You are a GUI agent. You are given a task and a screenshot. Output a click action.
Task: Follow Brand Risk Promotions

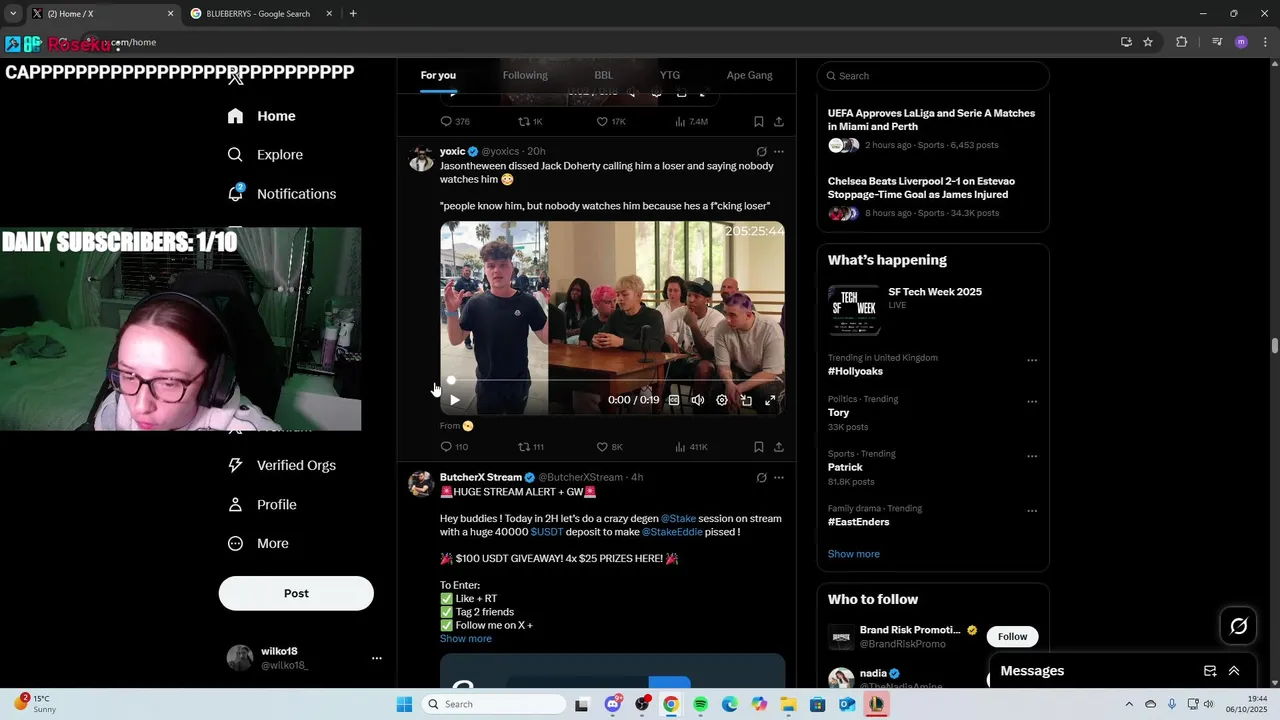[1012, 637]
